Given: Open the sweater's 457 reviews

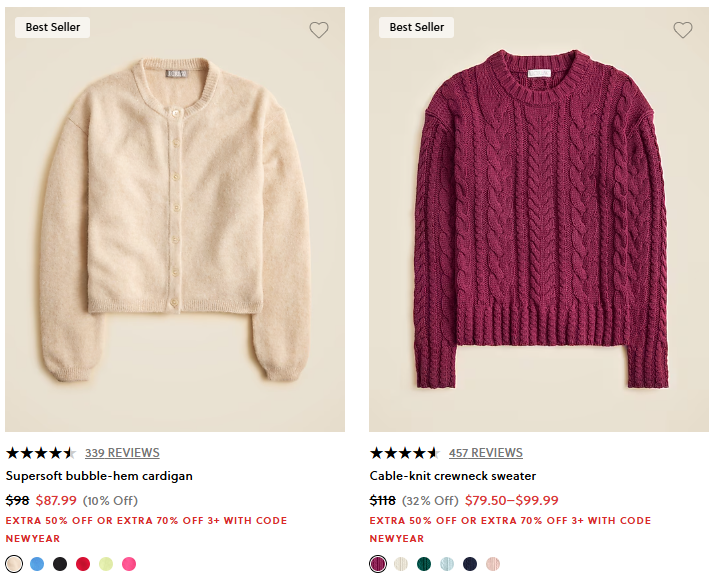Looking at the screenshot, I should [485, 453].
